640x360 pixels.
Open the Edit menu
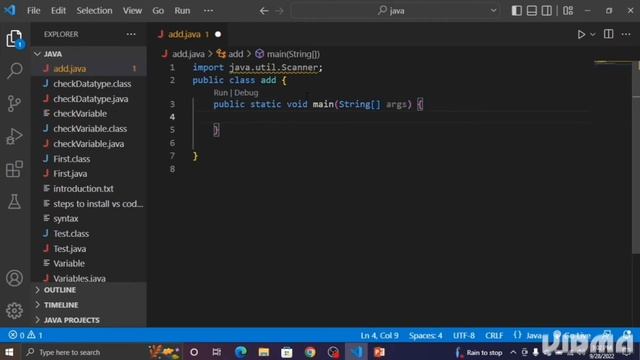pyautogui.click(x=58, y=11)
